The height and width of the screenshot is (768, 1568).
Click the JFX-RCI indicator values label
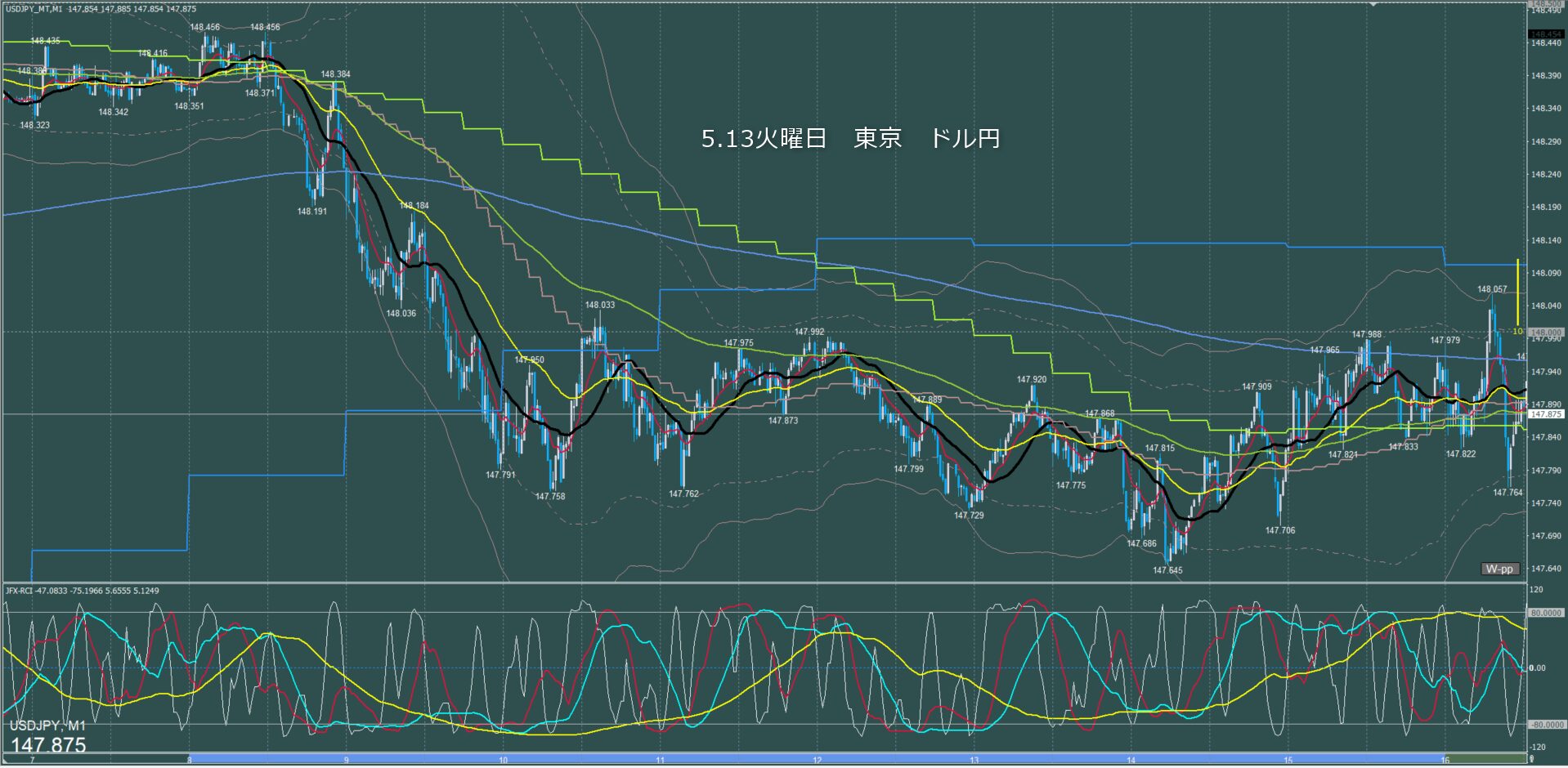coord(83,590)
